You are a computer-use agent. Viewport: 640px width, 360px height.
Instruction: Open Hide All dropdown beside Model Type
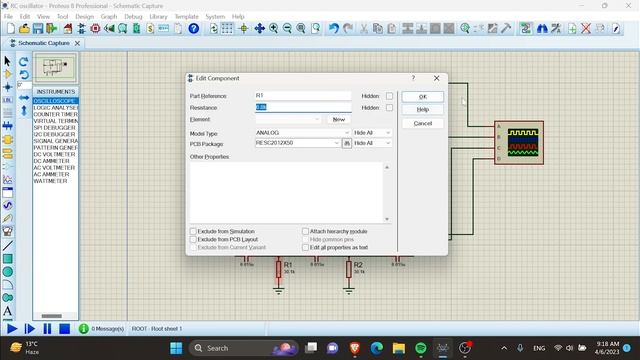tap(372, 133)
